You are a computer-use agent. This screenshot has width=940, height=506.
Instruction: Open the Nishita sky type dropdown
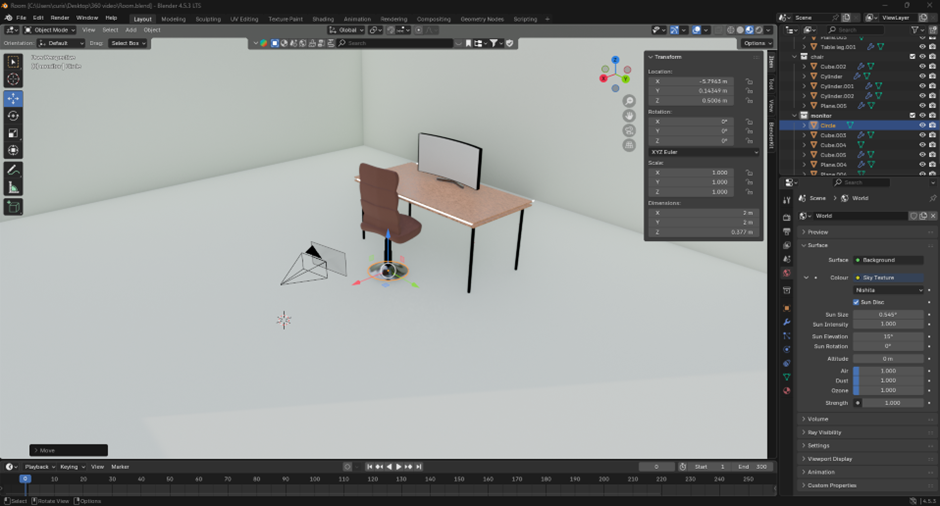(888, 290)
